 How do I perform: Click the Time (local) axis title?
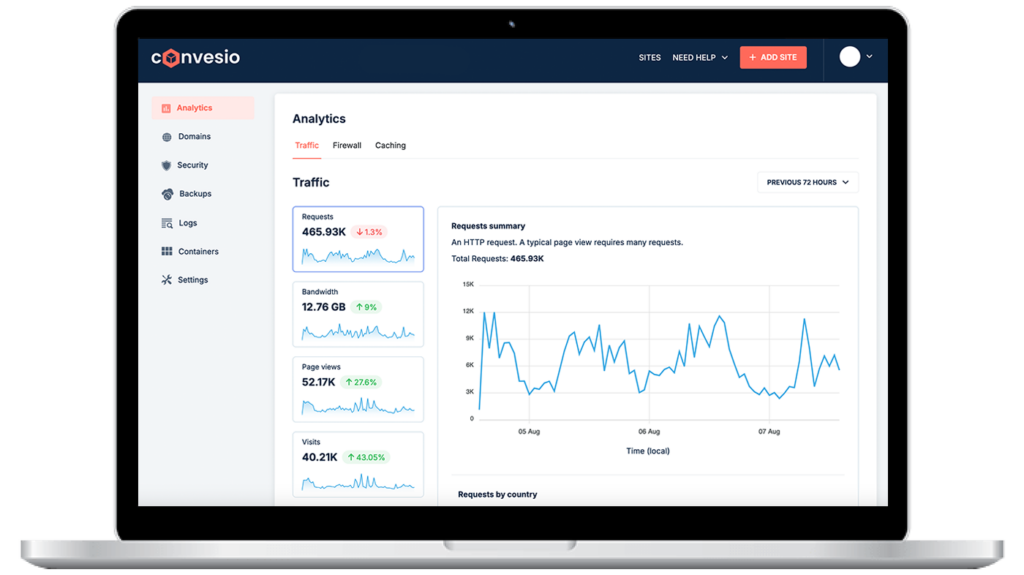[648, 452]
